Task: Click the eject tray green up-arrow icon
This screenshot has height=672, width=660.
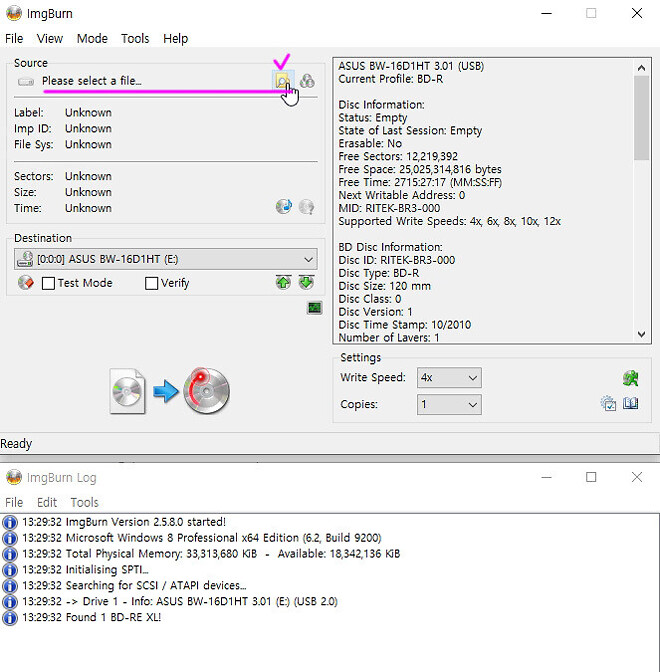Action: [x=284, y=283]
